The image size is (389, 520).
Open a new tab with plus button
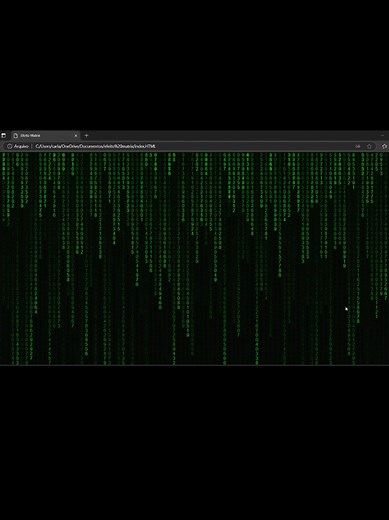click(86, 135)
